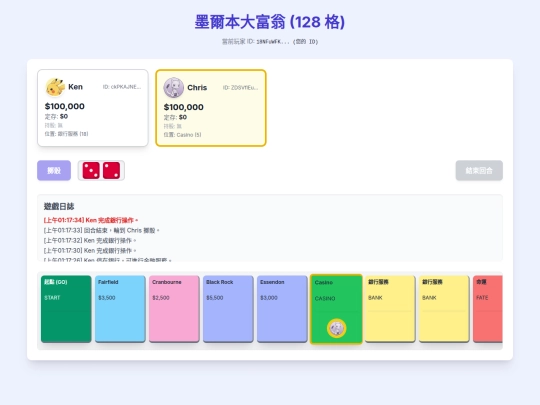The height and width of the screenshot is (405, 540).
Task: Click the Fairfield $3,500 tile
Action: click(x=120, y=309)
